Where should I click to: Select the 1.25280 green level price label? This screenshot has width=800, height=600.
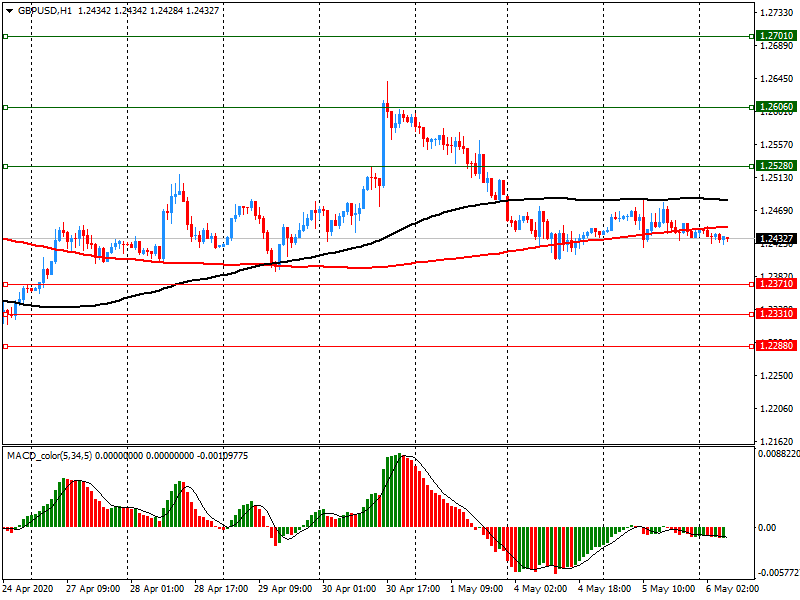[776, 166]
